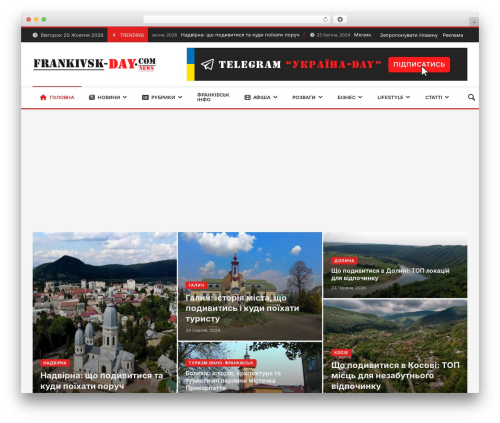Click the Telegram paper plane icon
Image resolution: width=500 pixels, height=423 pixels.
[x=207, y=64]
